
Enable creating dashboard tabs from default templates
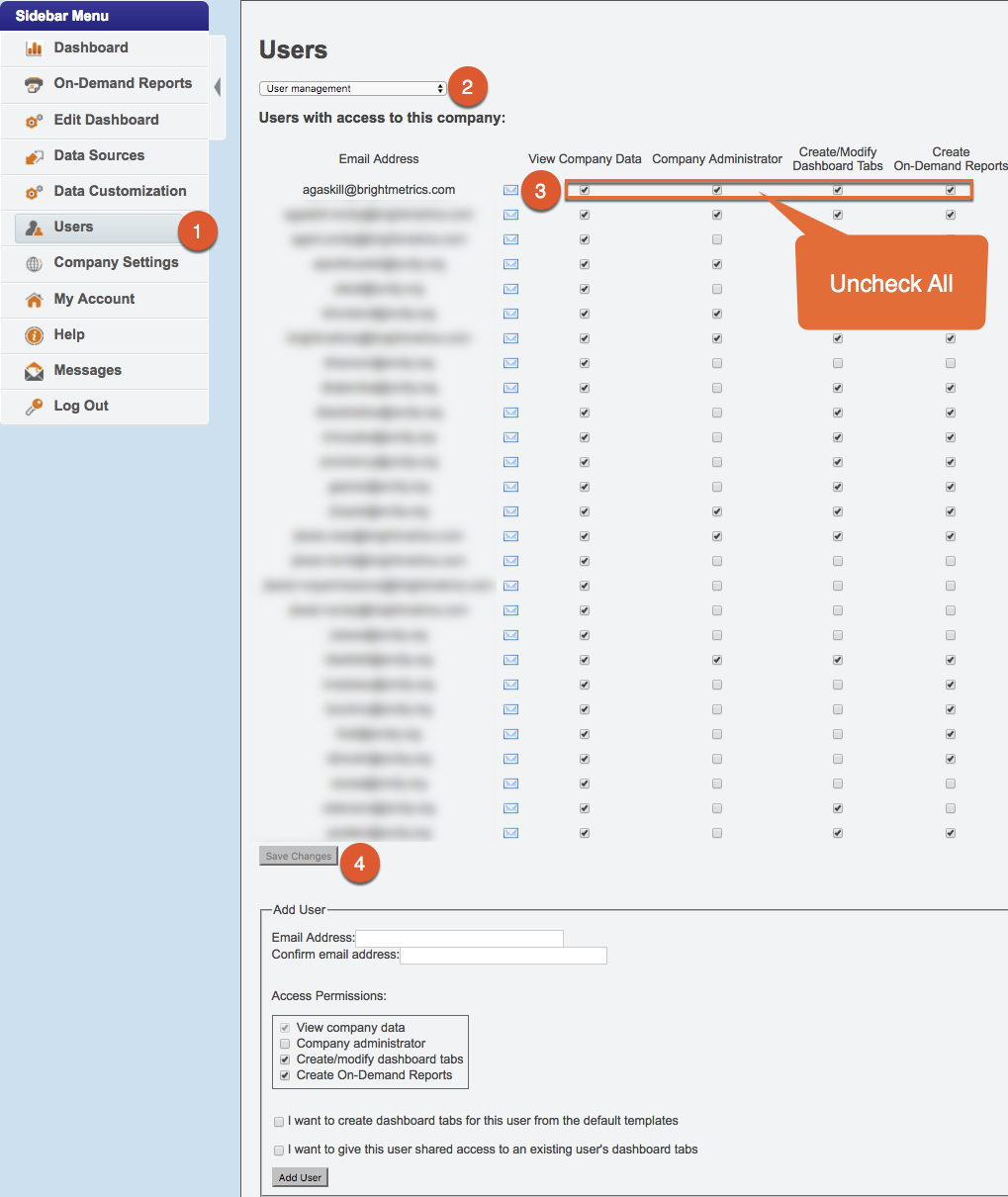click(279, 1122)
